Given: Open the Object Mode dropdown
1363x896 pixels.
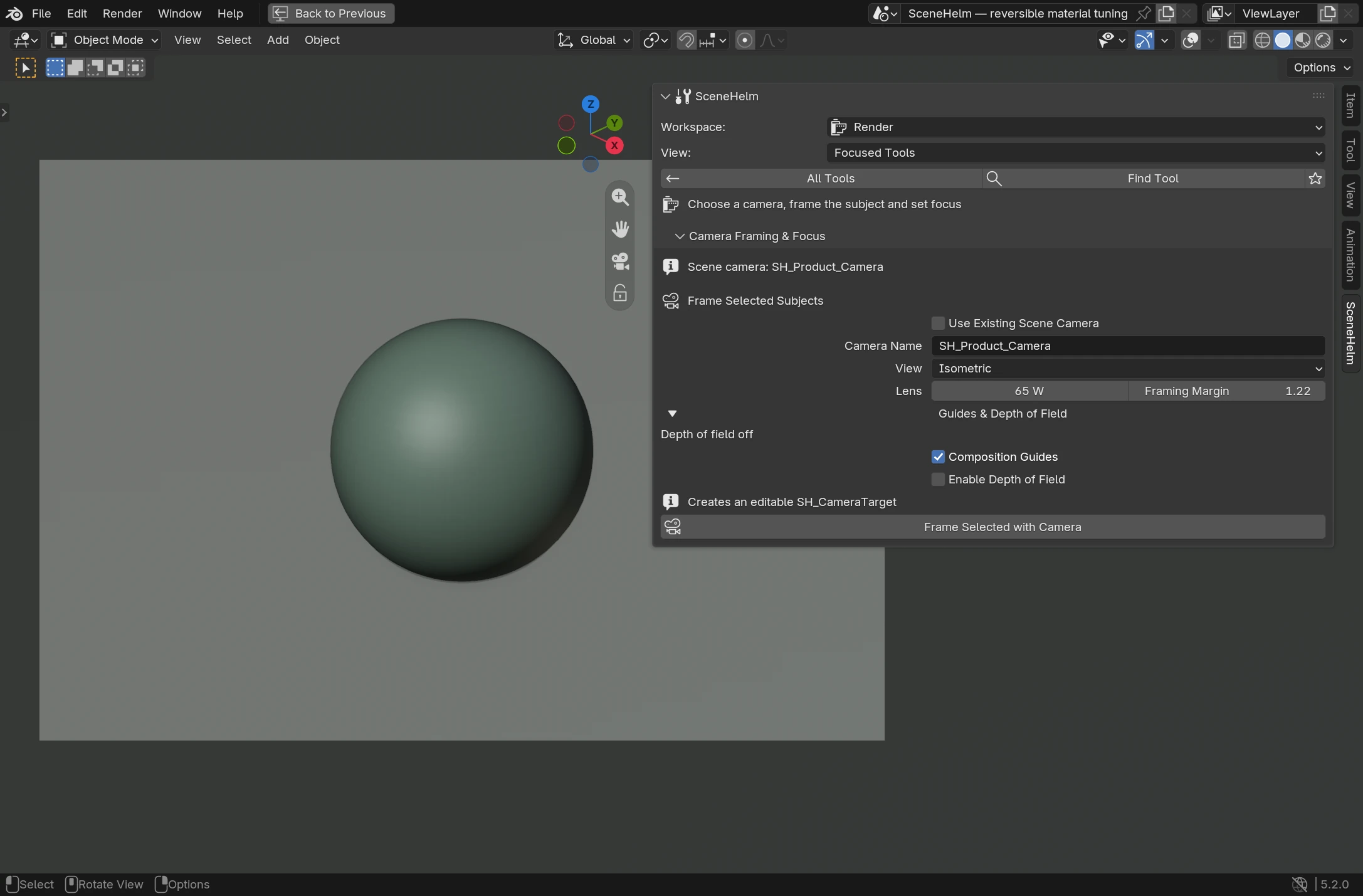Looking at the screenshot, I should 105,40.
